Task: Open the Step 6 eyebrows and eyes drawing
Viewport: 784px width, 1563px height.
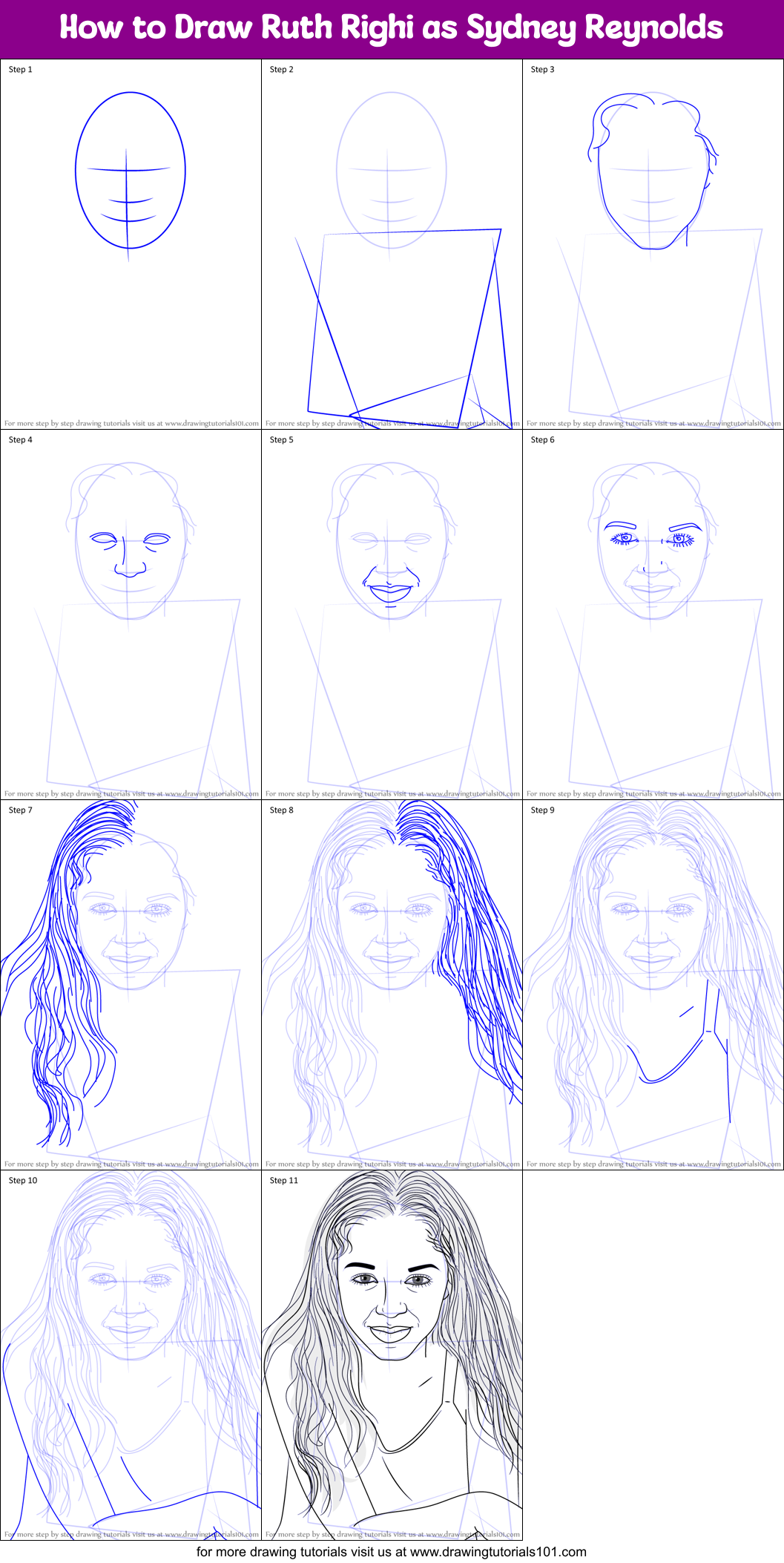Action: click(653, 615)
